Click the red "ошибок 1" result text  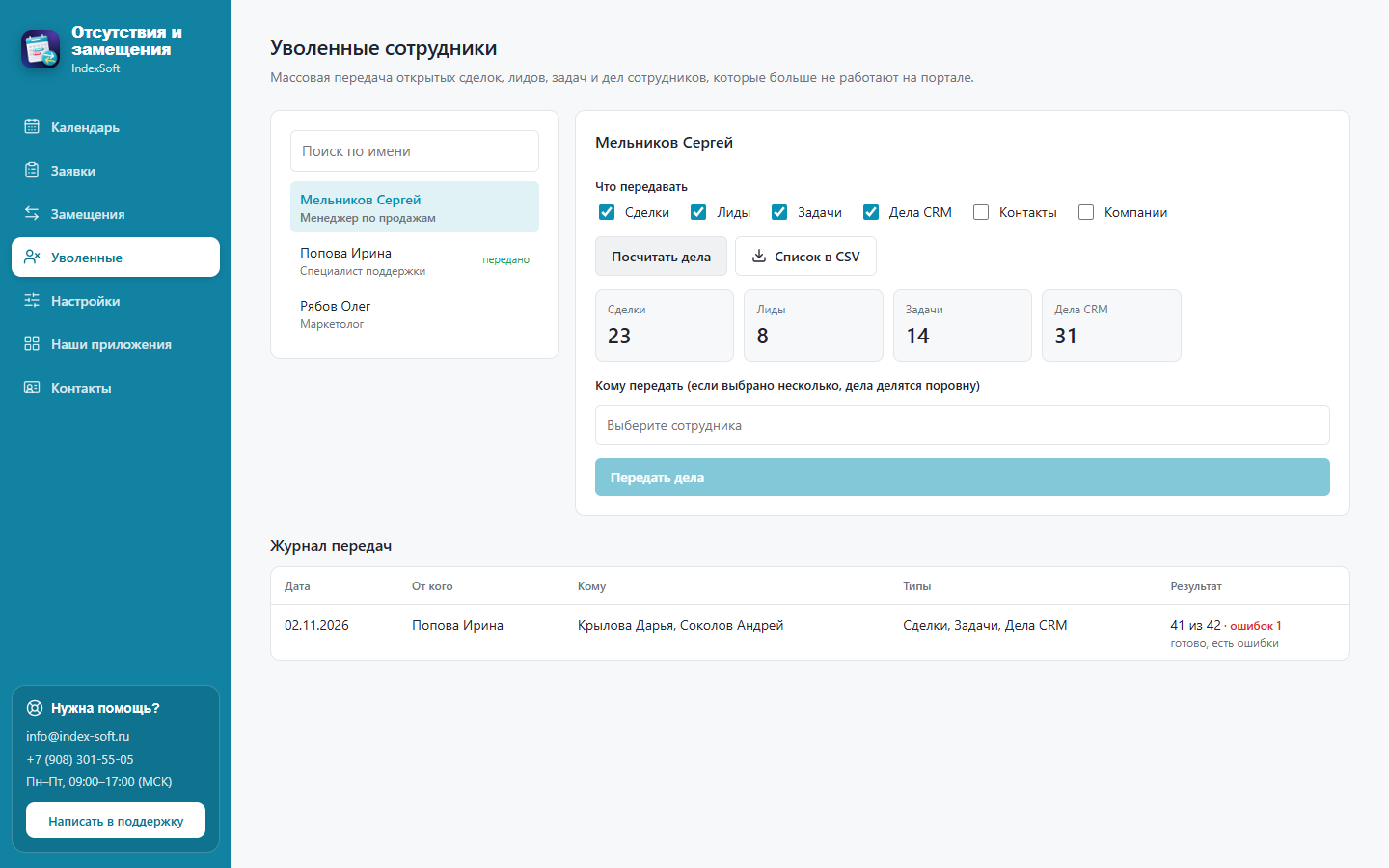tap(1256, 626)
